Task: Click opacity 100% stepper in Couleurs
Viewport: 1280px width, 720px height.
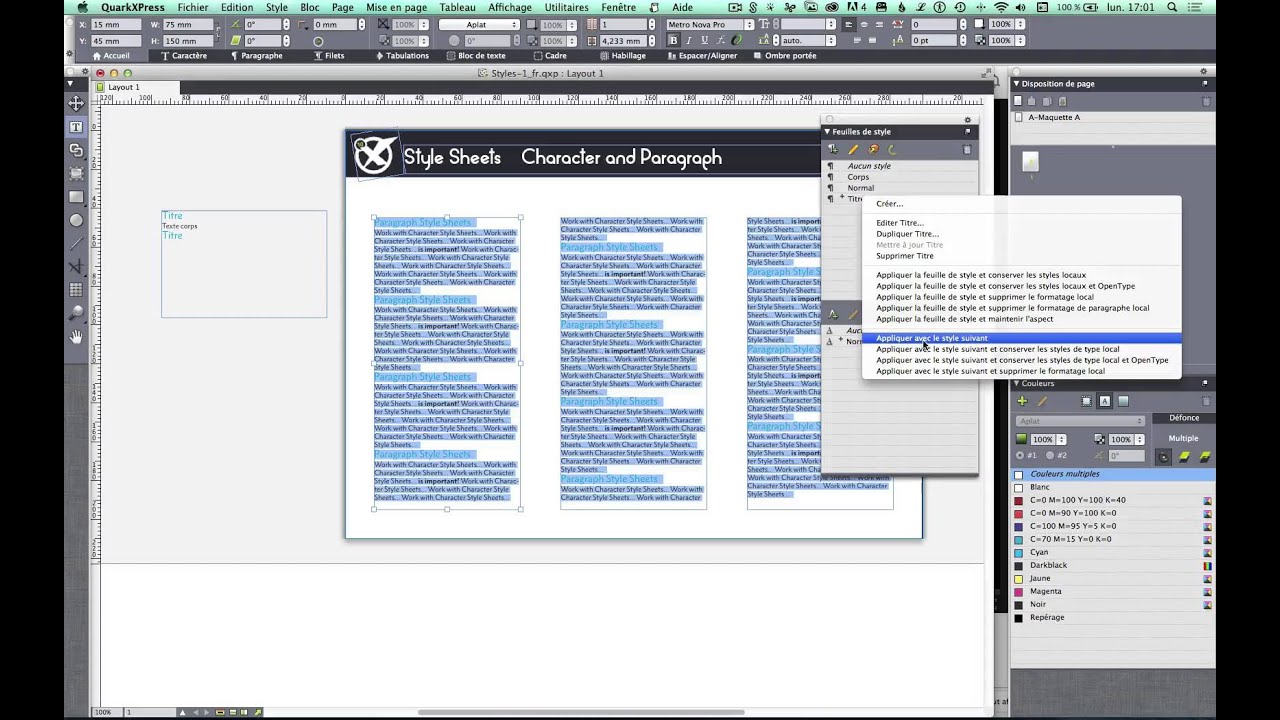Action: coord(1138,439)
